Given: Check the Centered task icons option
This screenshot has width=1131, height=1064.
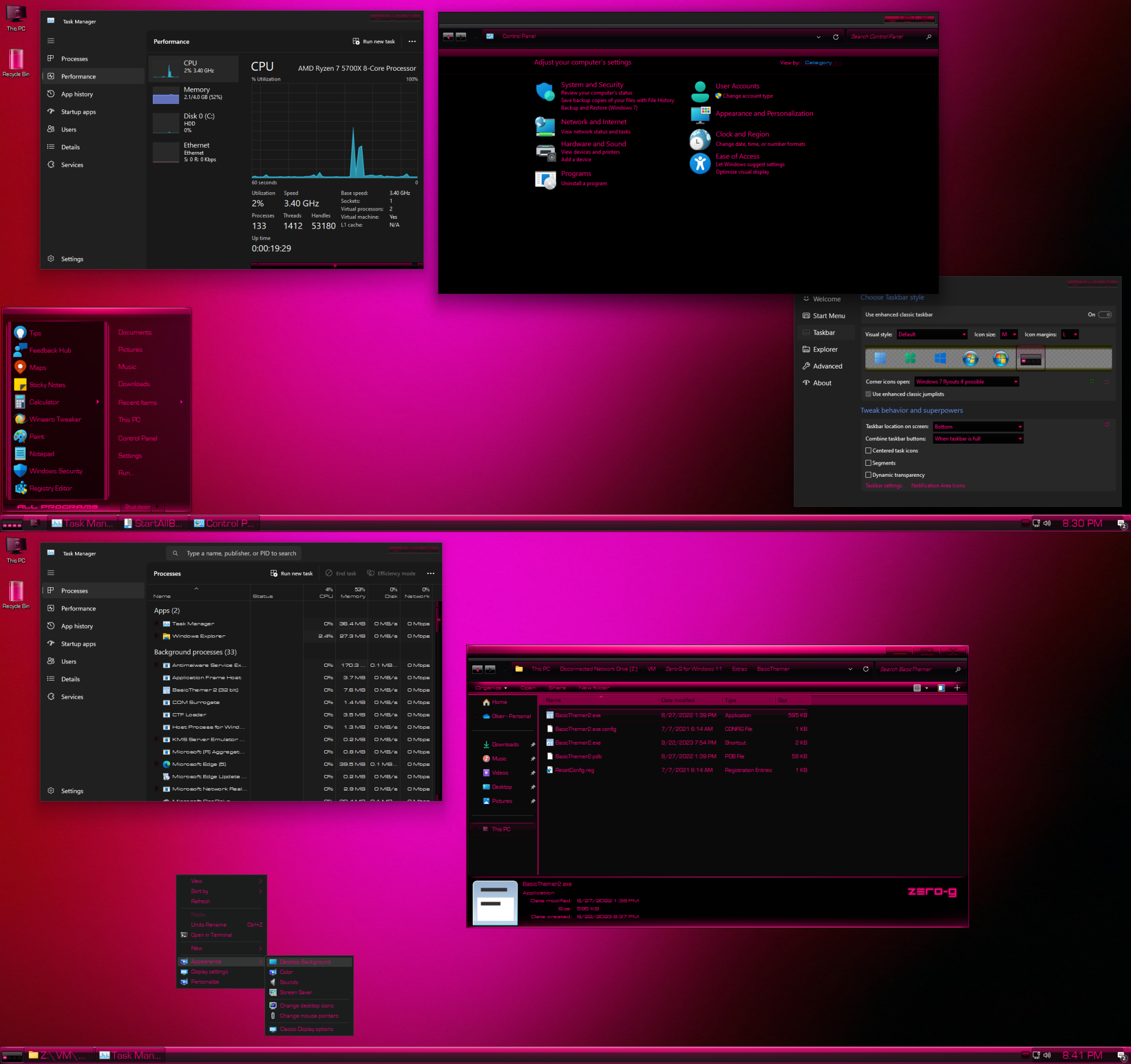Looking at the screenshot, I should click(868, 450).
